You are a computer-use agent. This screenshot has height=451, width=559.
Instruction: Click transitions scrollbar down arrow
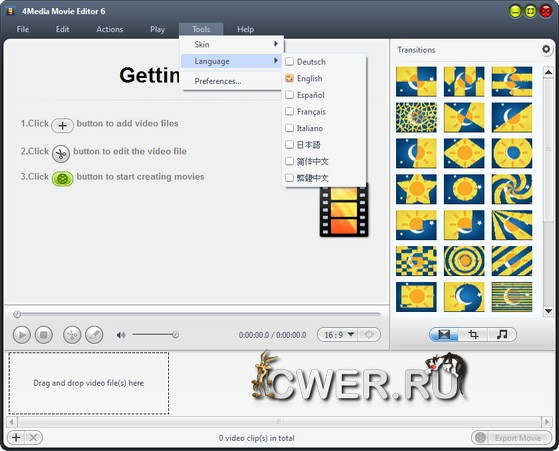point(548,311)
